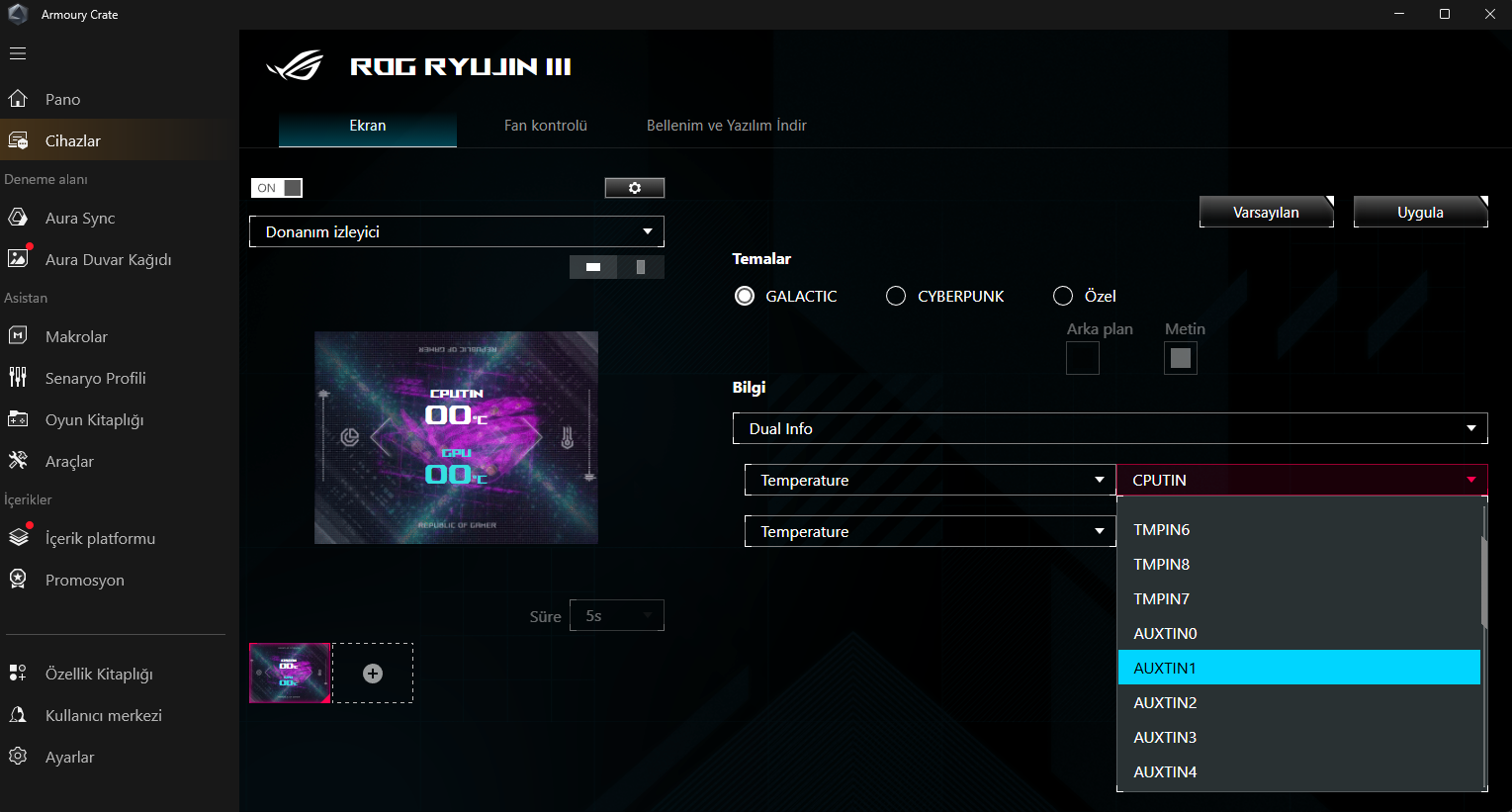The width and height of the screenshot is (1512, 812).
Task: Open the Donanım izleyici dropdown
Action: point(457,231)
